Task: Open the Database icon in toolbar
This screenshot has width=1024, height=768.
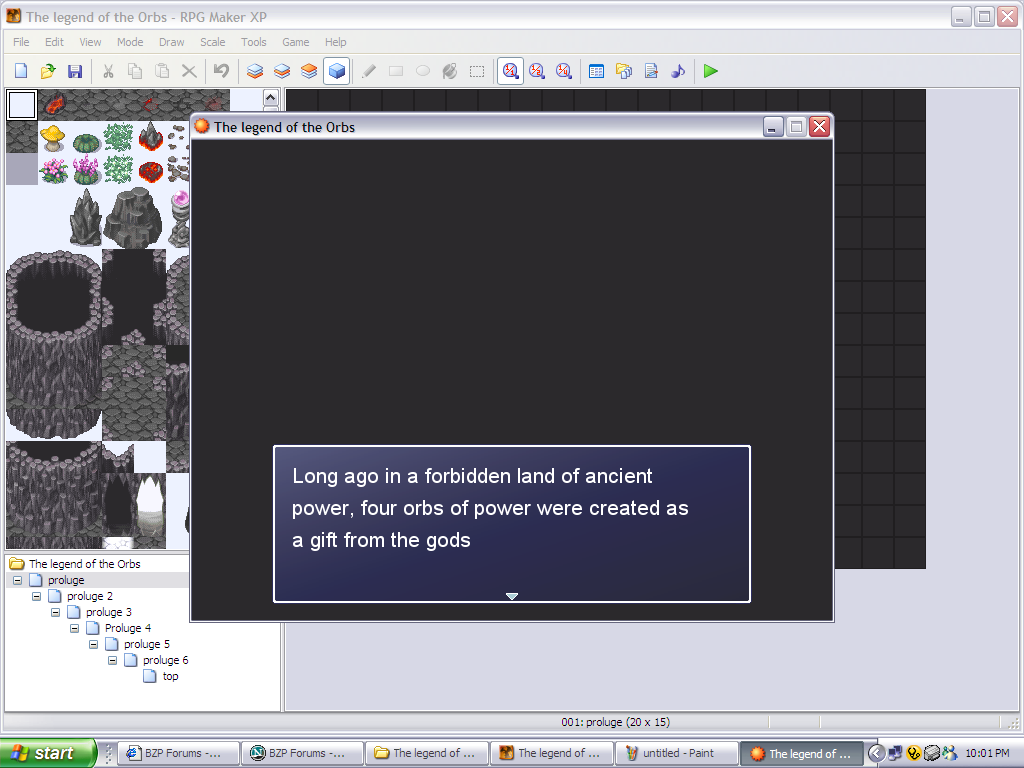Action: click(597, 71)
